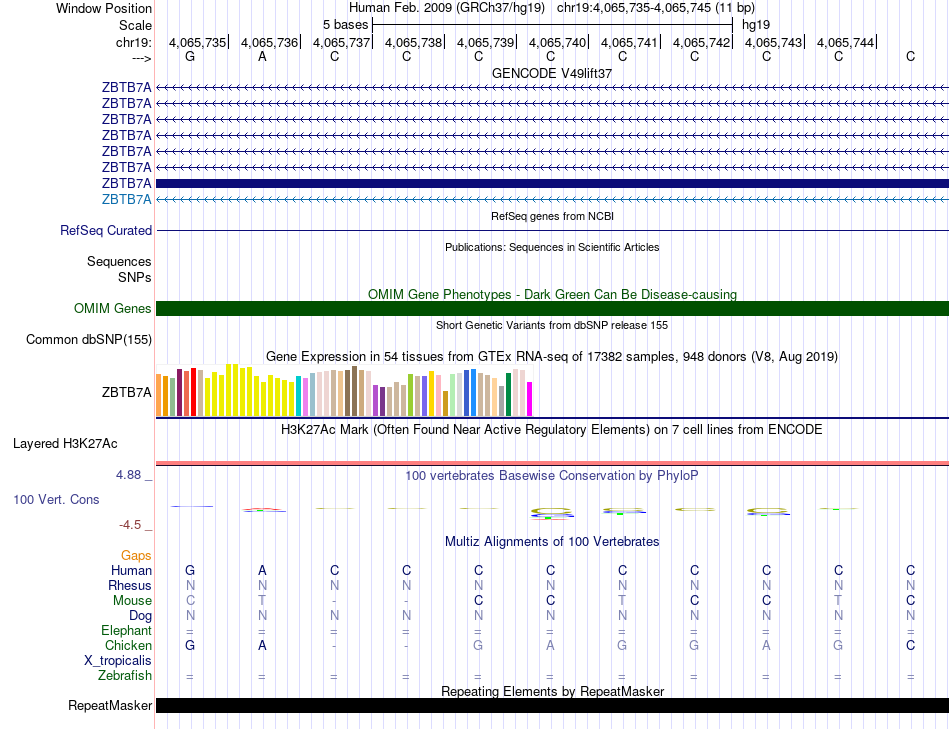Select the thick dark blue ZBTB7A exon bar
This screenshot has width=950, height=729.
pyautogui.click(x=552, y=184)
